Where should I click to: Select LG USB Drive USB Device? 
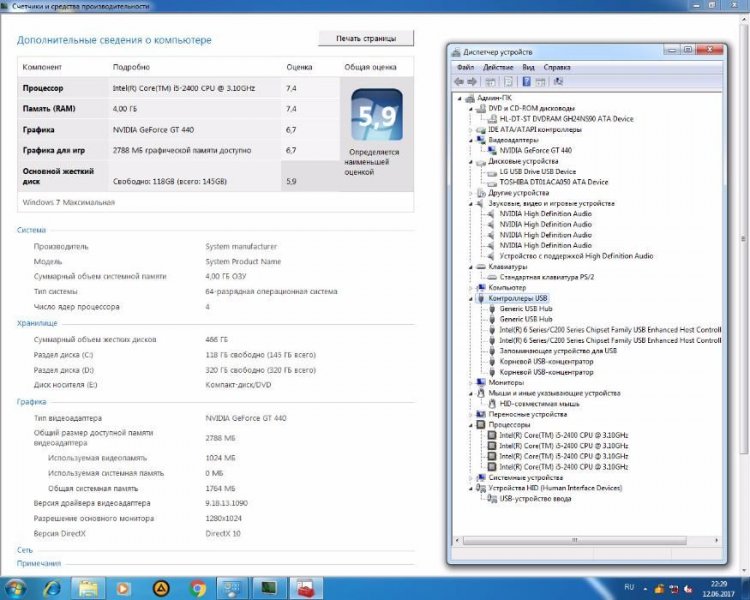[x=538, y=171]
